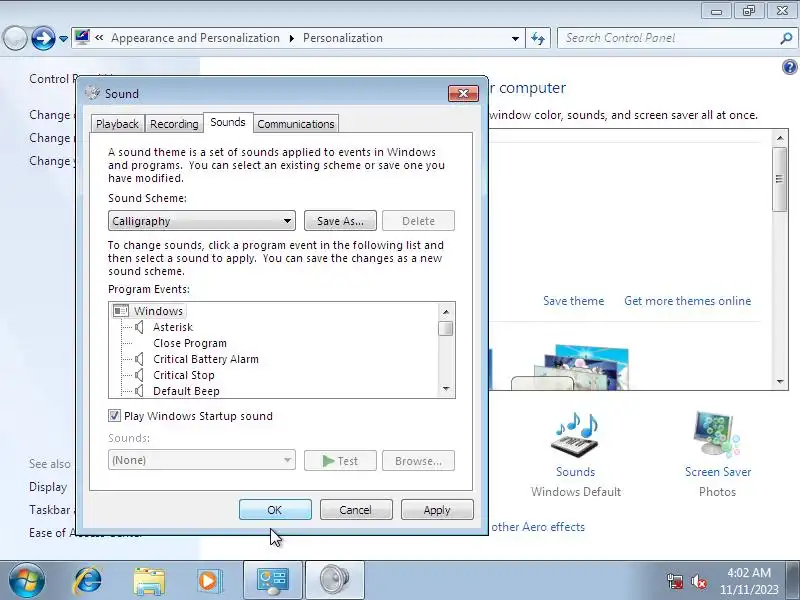Screen dimensions: 800x600
Task: Select the Close Program event
Action: (x=190, y=343)
